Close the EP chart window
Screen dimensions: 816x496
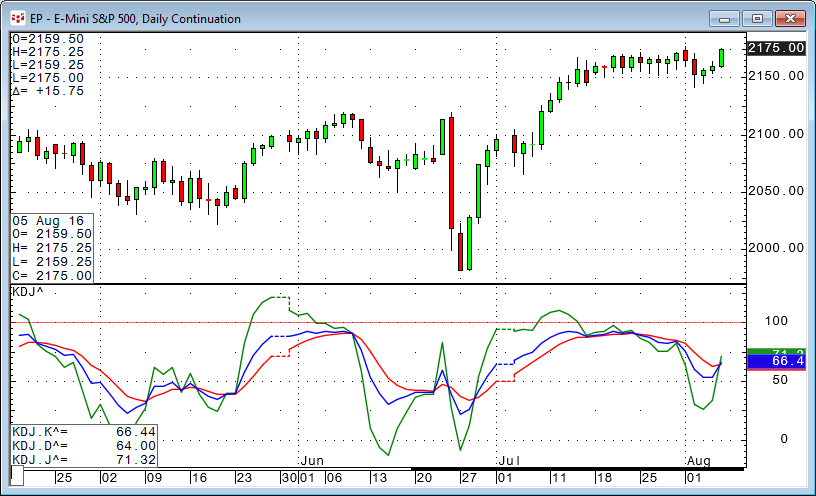790,19
